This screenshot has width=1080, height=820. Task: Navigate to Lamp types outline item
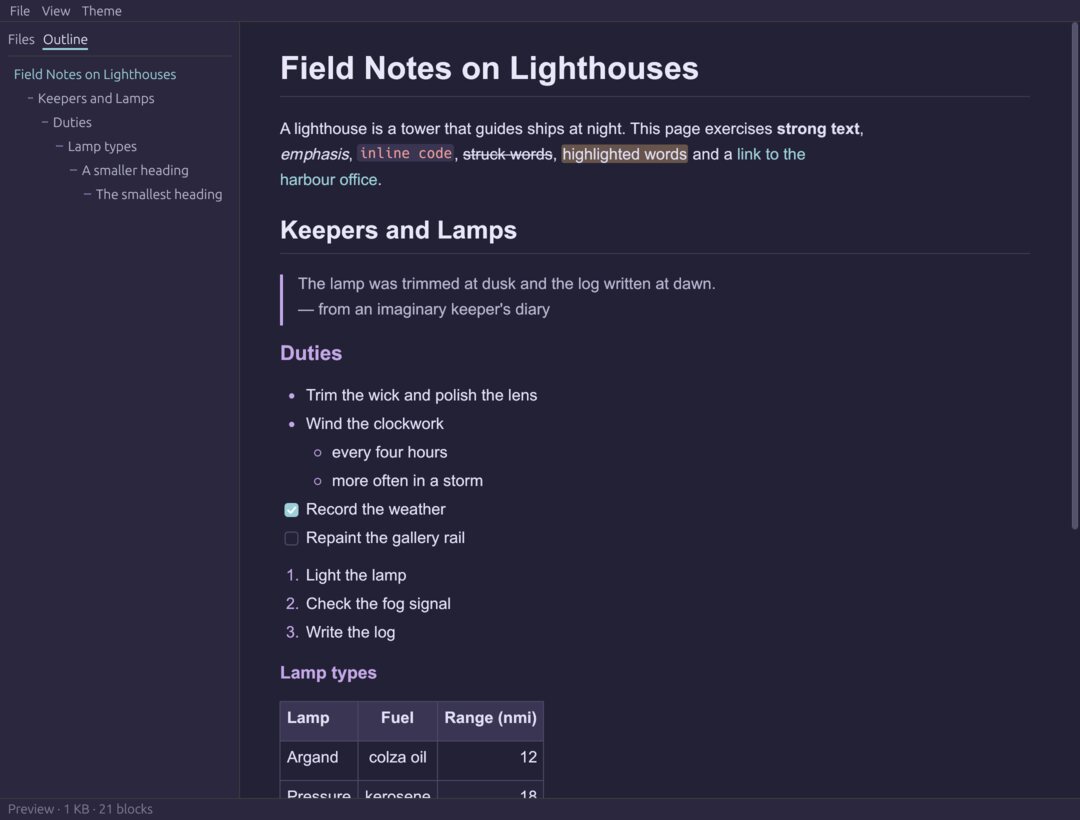point(102,147)
